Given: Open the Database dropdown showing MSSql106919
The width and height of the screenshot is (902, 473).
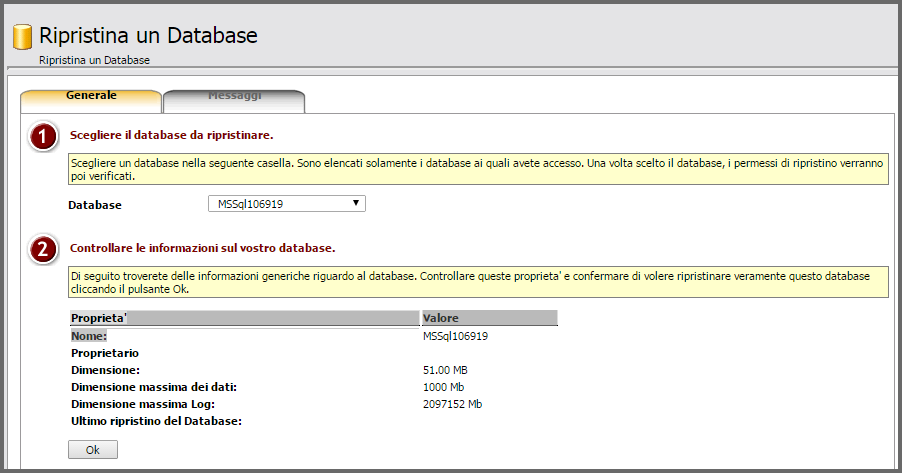Looking at the screenshot, I should [287, 204].
